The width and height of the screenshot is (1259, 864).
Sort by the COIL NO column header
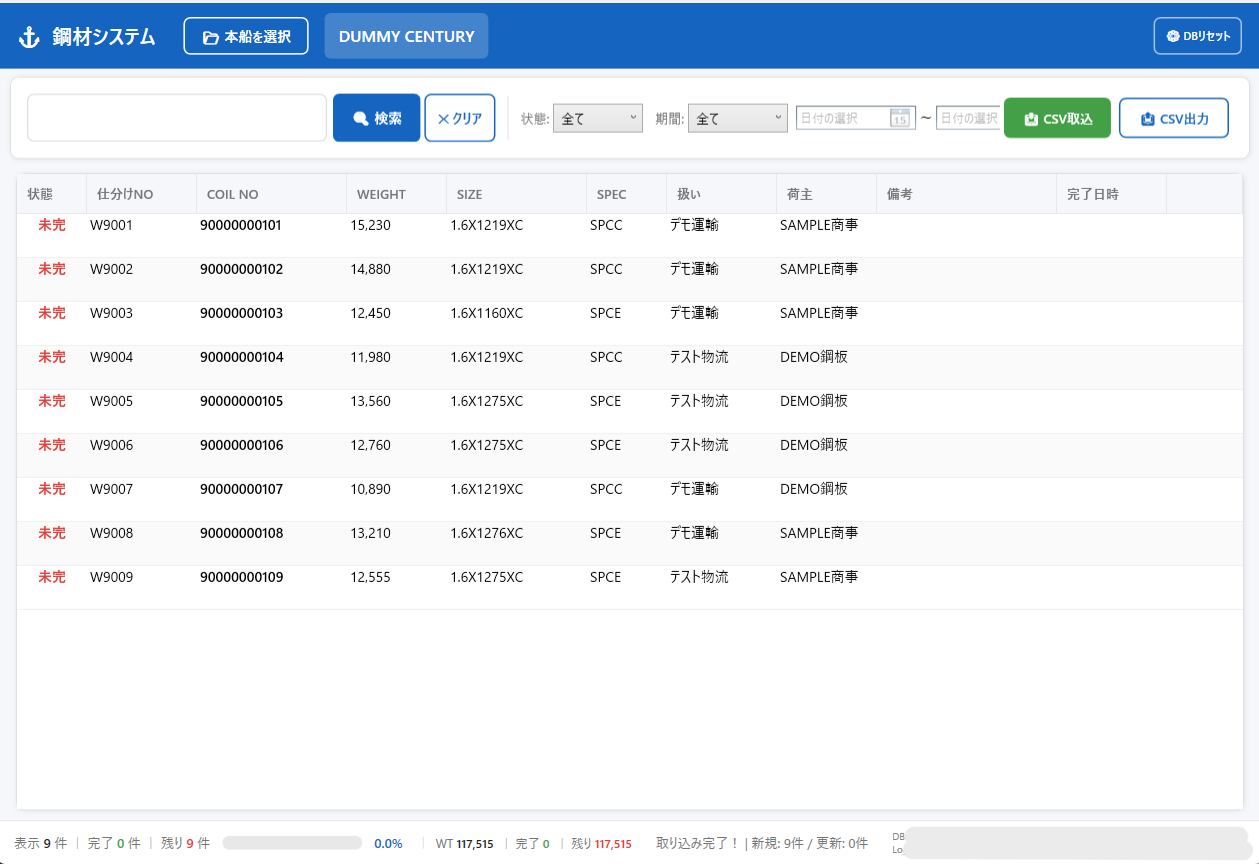point(272,194)
